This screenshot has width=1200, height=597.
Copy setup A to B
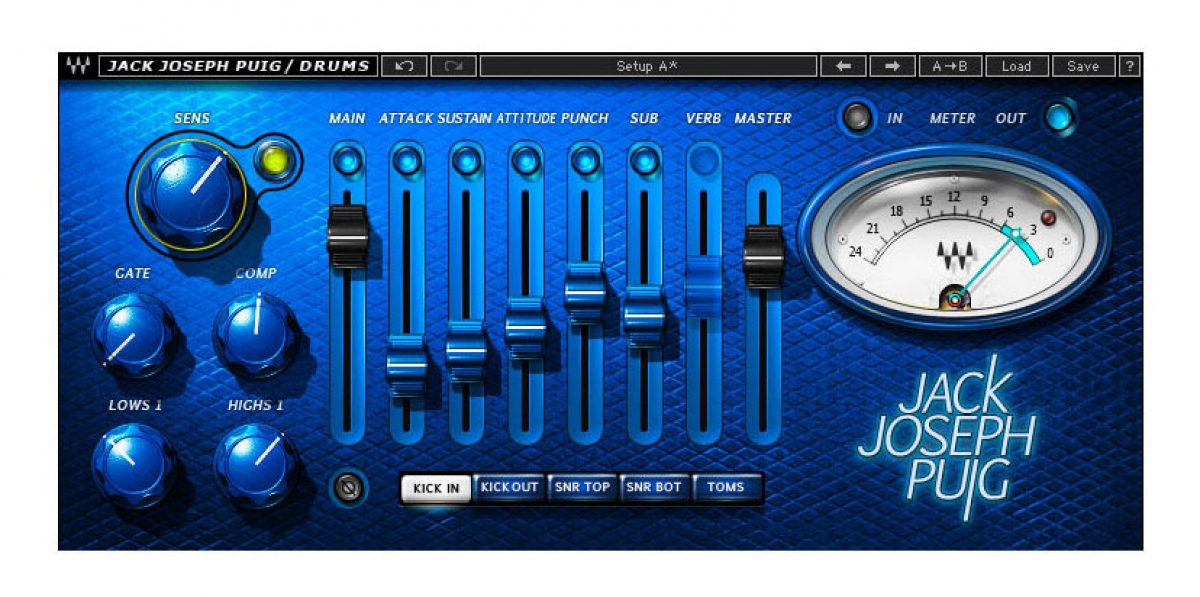coord(950,66)
